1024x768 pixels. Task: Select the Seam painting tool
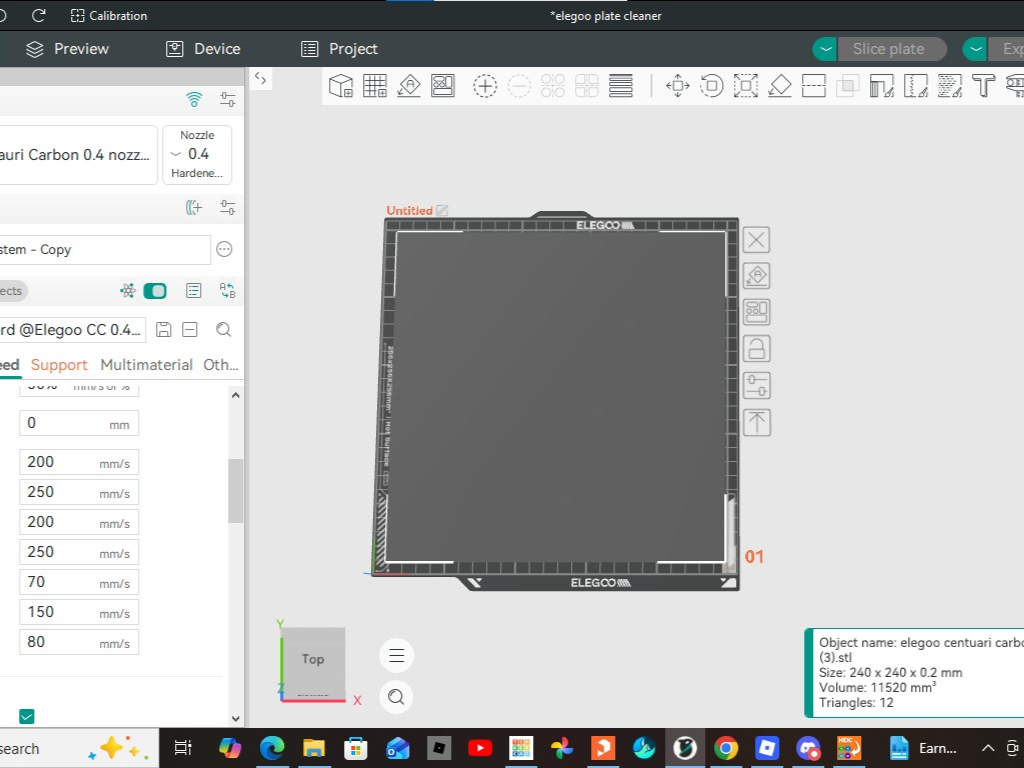916,86
